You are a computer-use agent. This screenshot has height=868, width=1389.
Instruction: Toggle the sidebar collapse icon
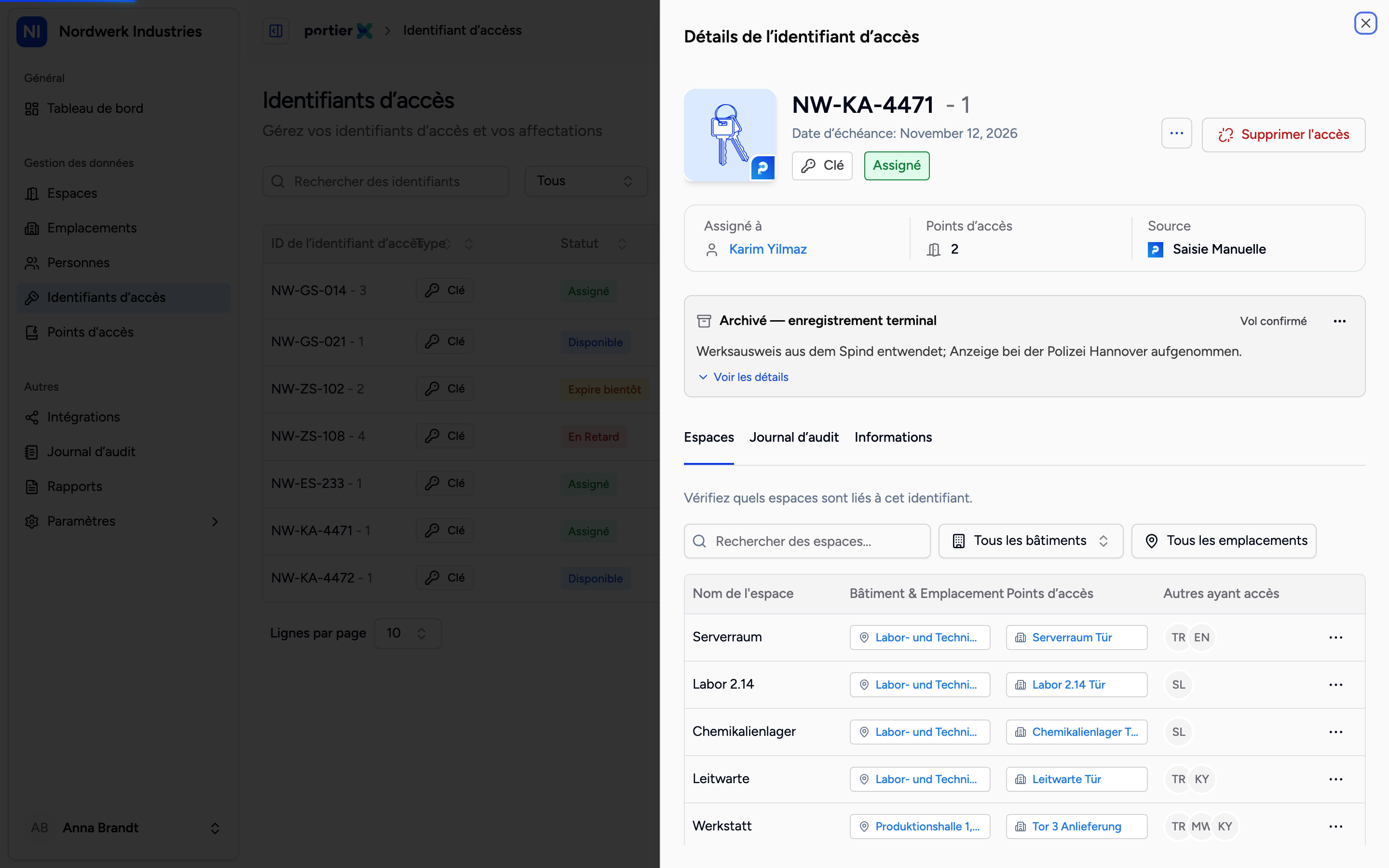click(275, 30)
